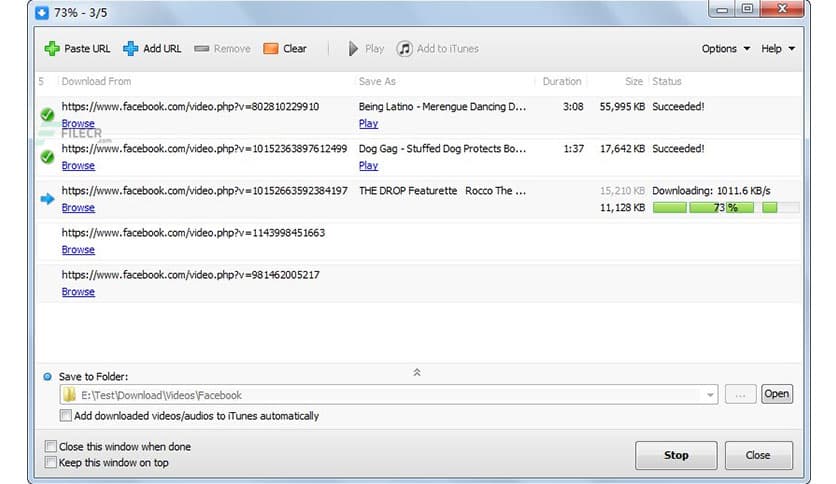Click the 3:08 duration value

tap(573, 107)
